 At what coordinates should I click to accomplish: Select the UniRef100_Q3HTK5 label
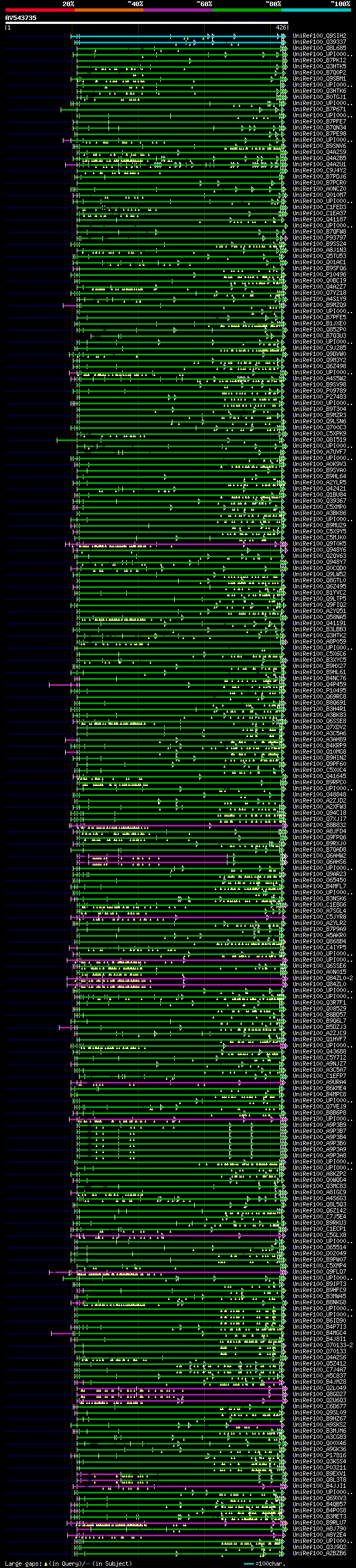click(x=319, y=66)
